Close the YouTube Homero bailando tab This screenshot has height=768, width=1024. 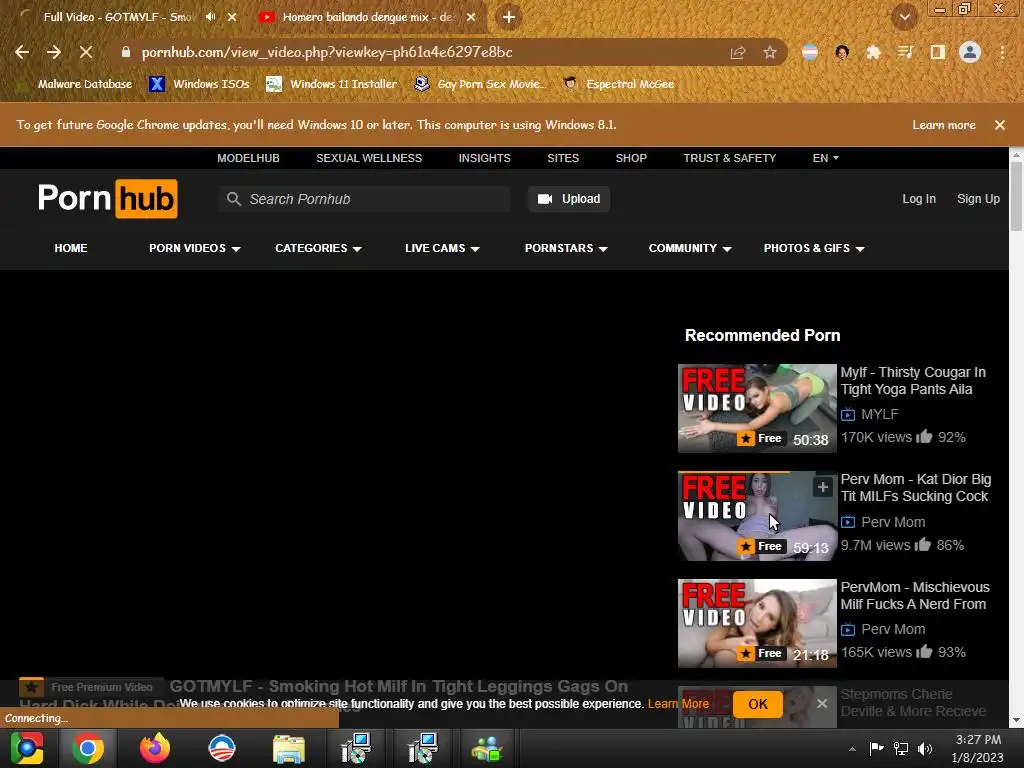tap(471, 17)
